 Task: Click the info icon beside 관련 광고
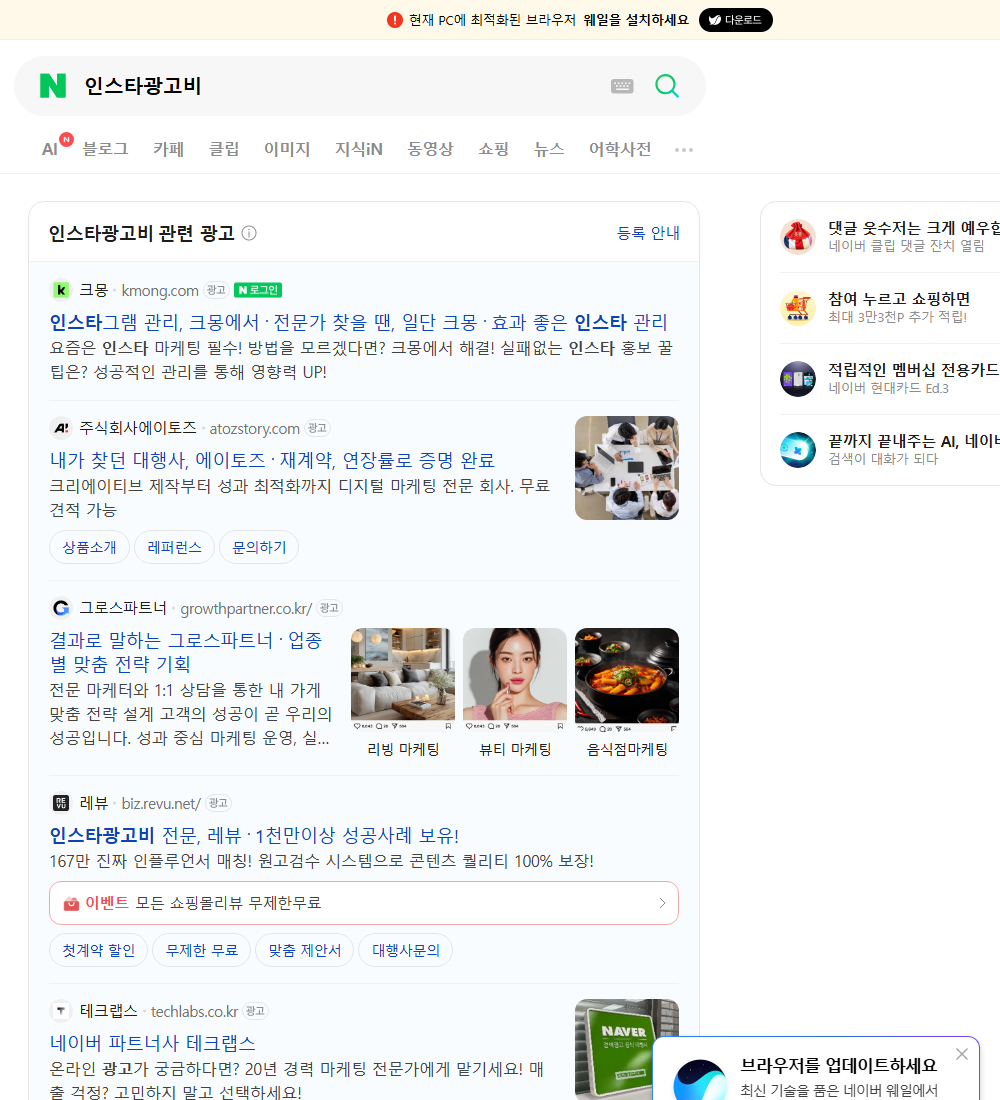pyautogui.click(x=249, y=233)
